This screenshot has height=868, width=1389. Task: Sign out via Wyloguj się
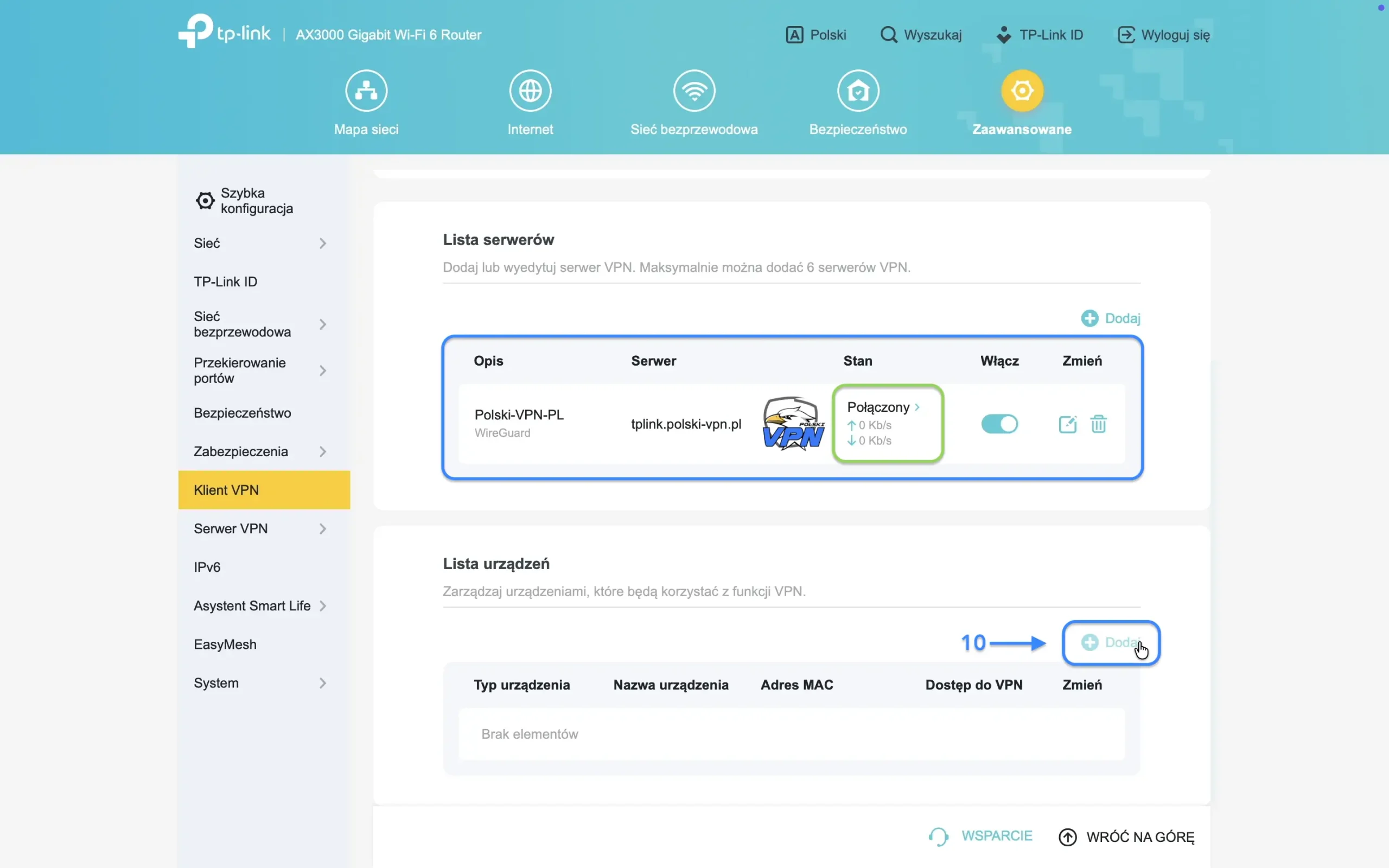tap(1163, 34)
